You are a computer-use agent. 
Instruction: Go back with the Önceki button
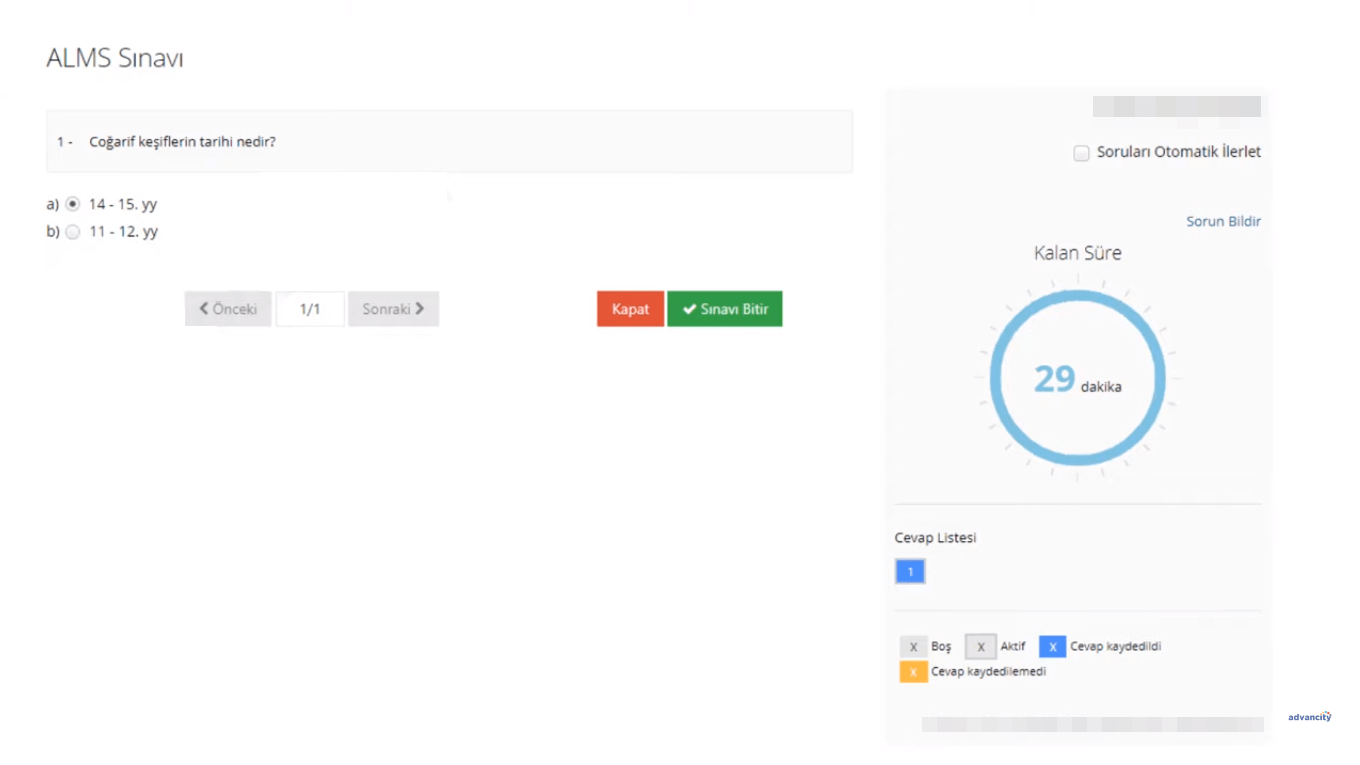click(228, 309)
